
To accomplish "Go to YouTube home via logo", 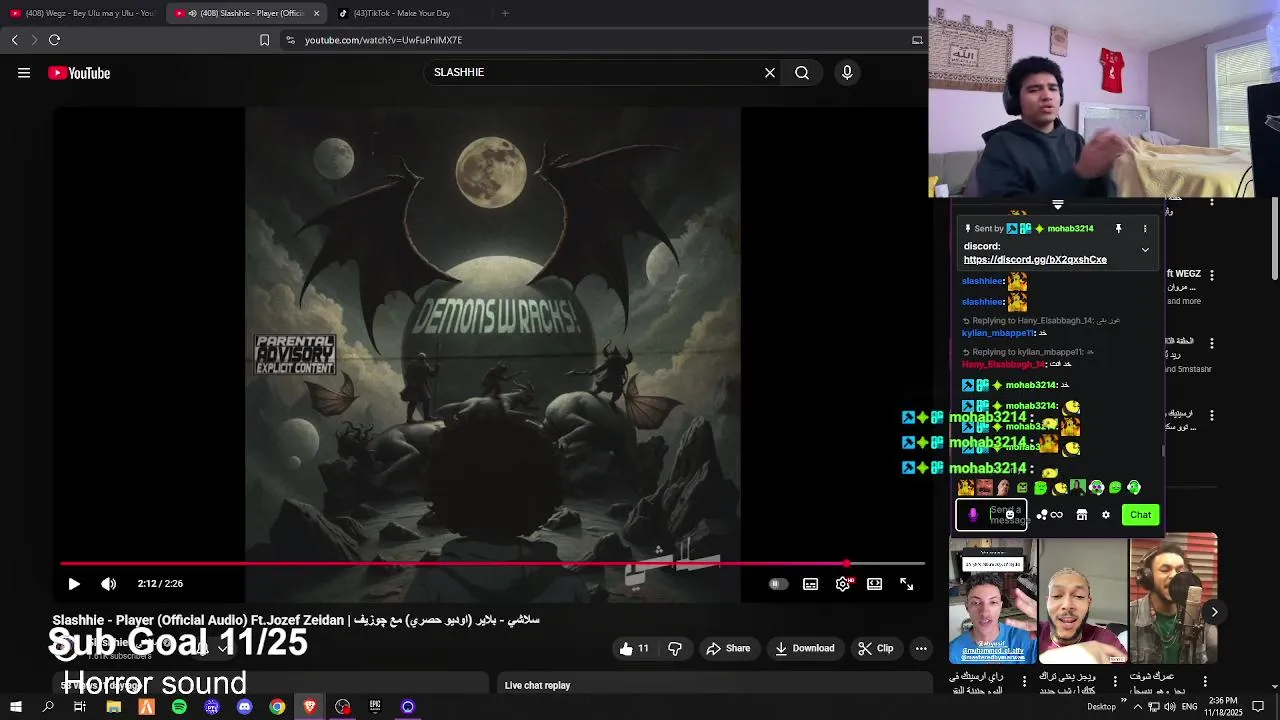I will coord(79,73).
